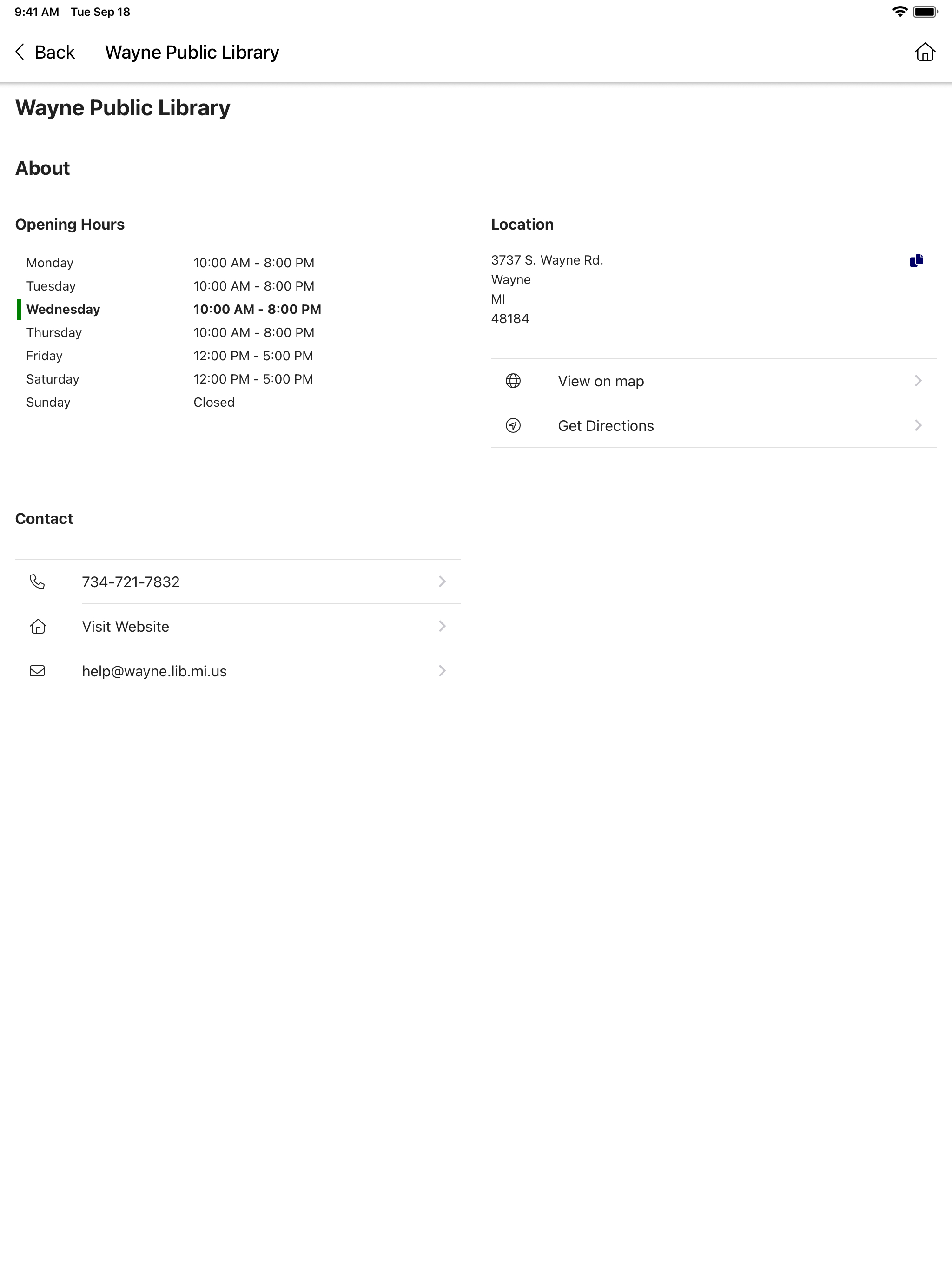
Task: Tap Saturday's hours 12:00 PM - 5:00 PM
Action: (253, 379)
